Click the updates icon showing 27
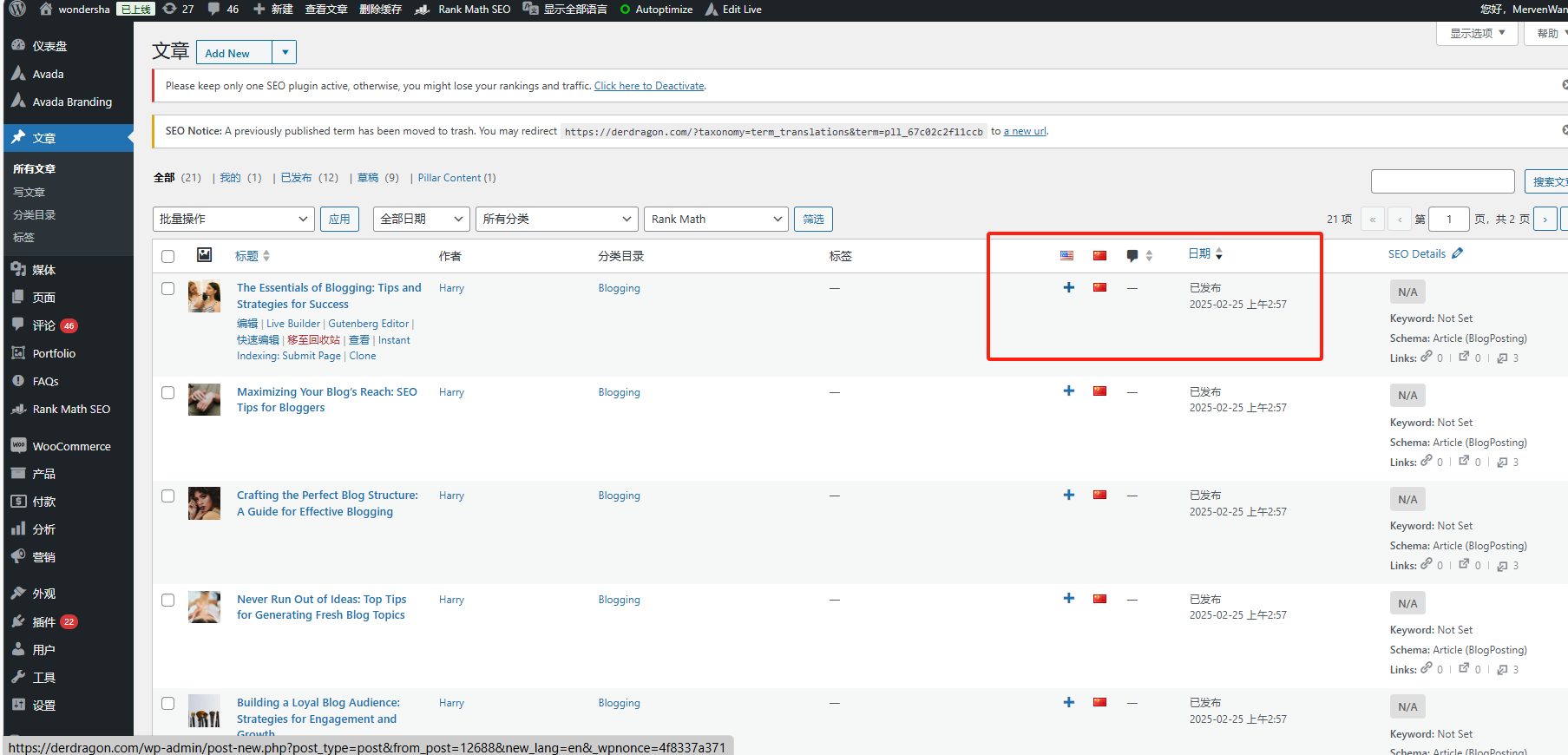Viewport: 1568px width, 755px height. [x=178, y=9]
